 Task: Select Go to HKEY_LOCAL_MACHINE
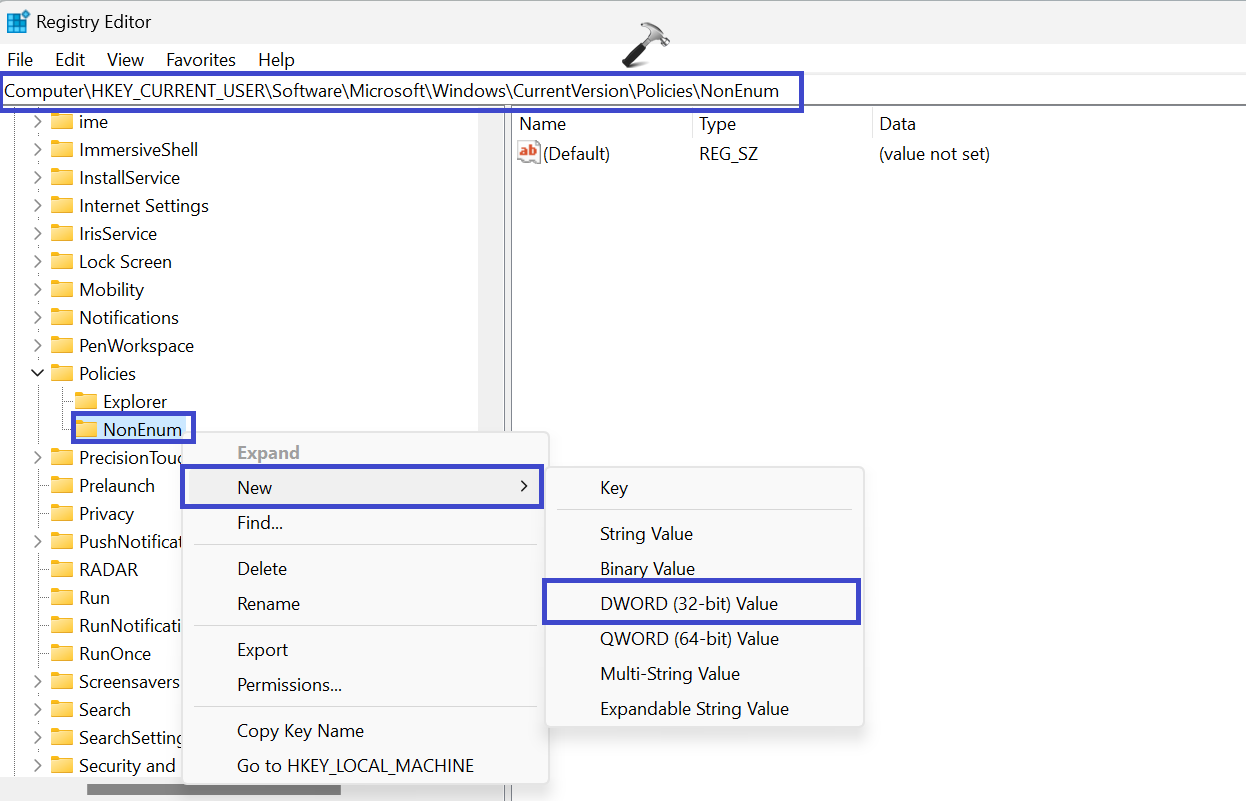click(365, 766)
